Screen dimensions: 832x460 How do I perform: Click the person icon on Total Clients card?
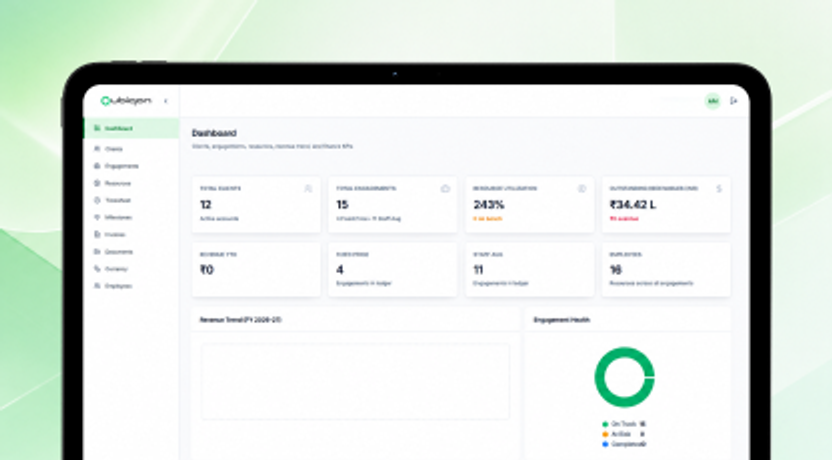[308, 188]
